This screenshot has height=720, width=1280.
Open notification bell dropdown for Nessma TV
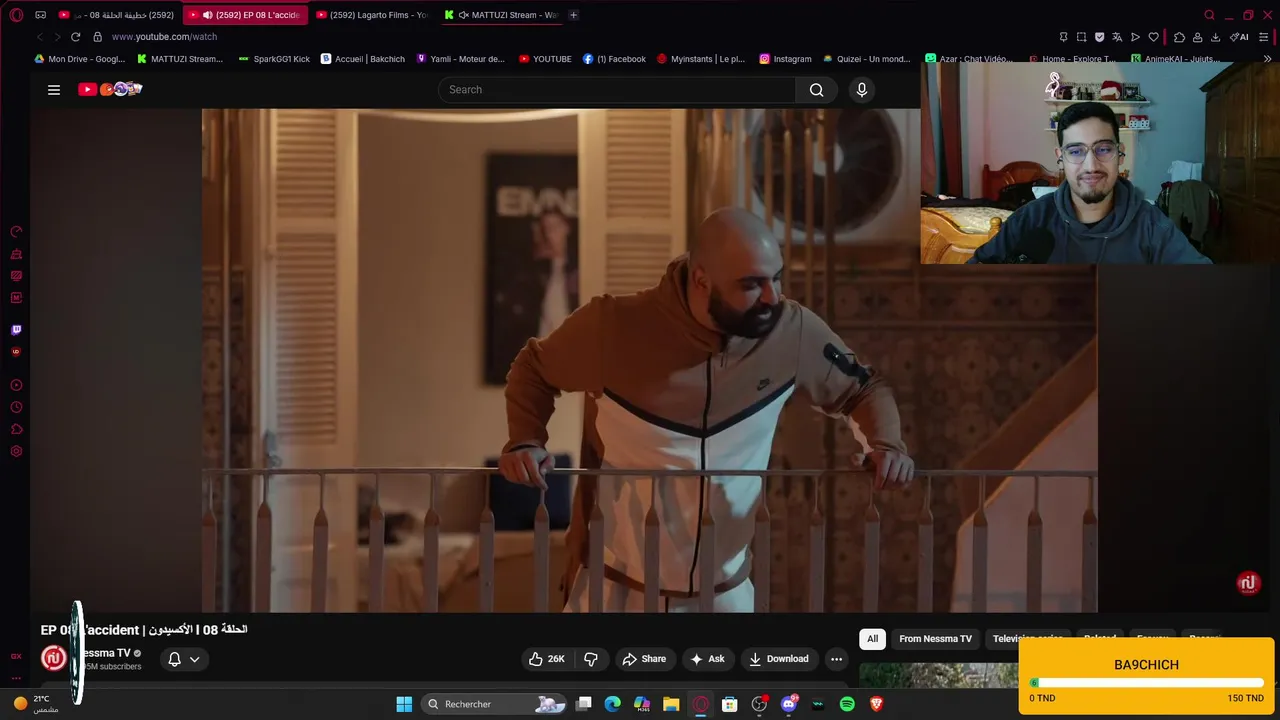pos(183,659)
